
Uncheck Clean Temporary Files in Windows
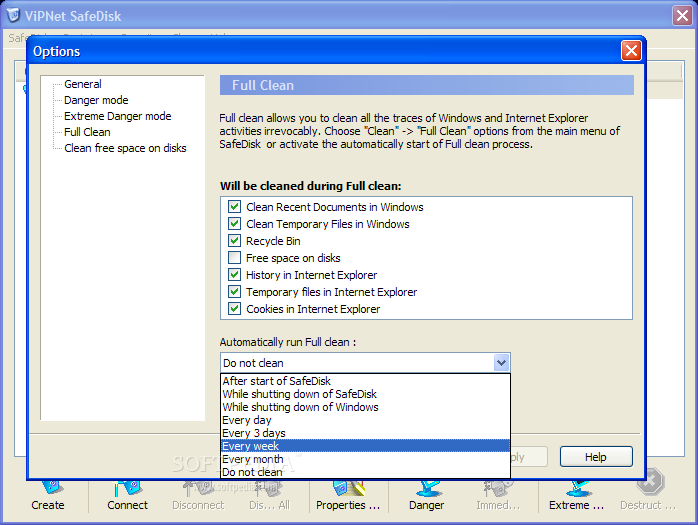[x=235, y=224]
